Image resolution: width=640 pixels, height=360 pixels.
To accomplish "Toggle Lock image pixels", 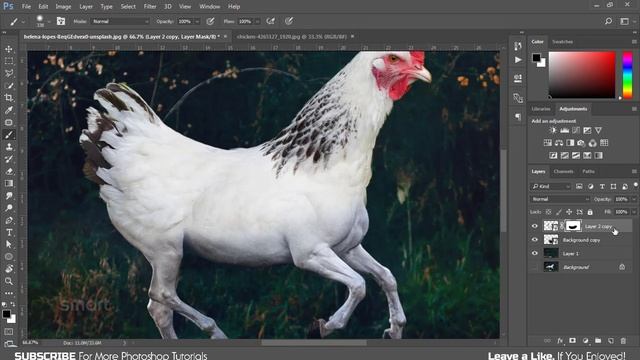I will tap(559, 212).
